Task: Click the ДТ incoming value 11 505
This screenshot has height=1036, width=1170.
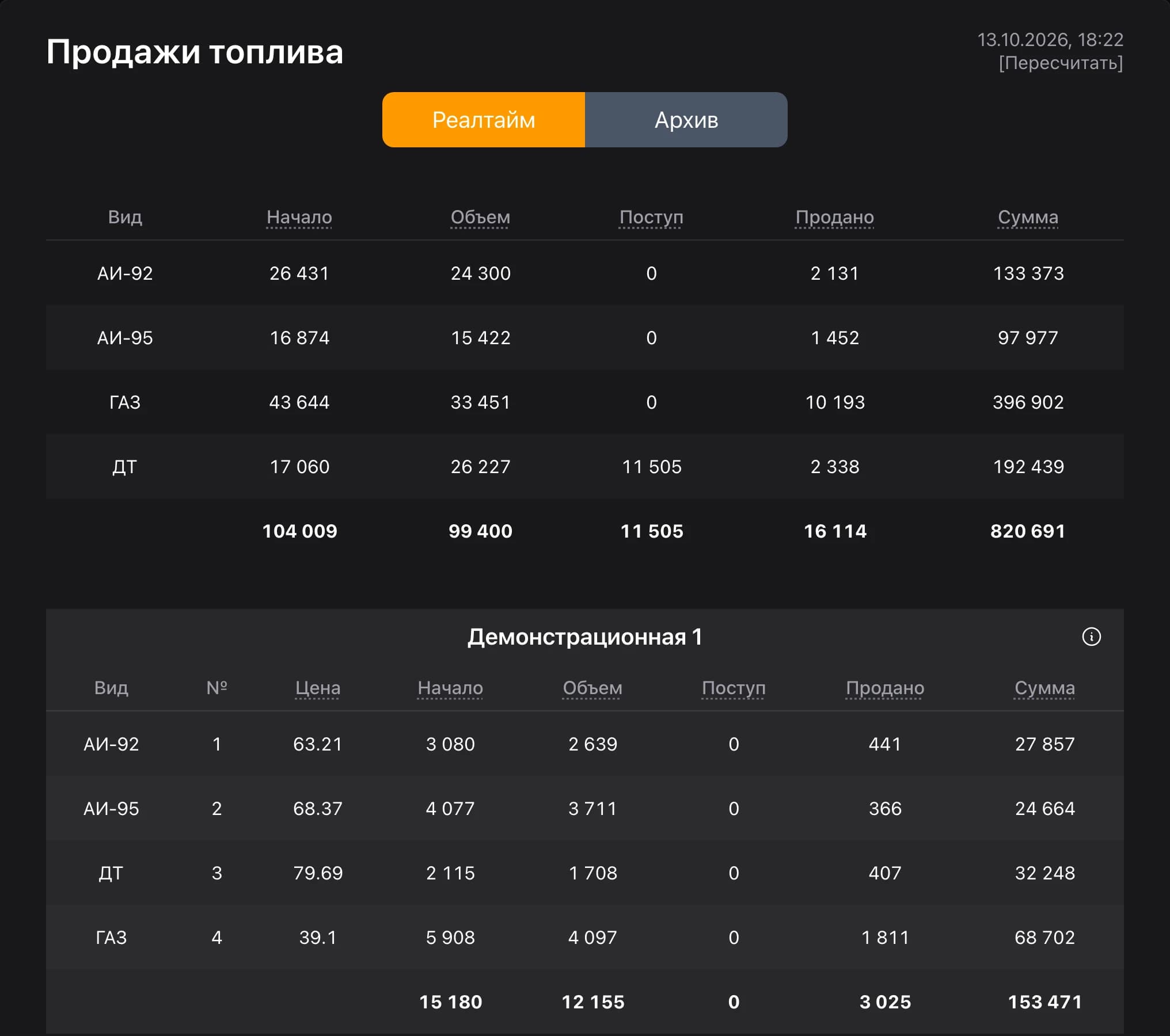Action: pos(652,467)
